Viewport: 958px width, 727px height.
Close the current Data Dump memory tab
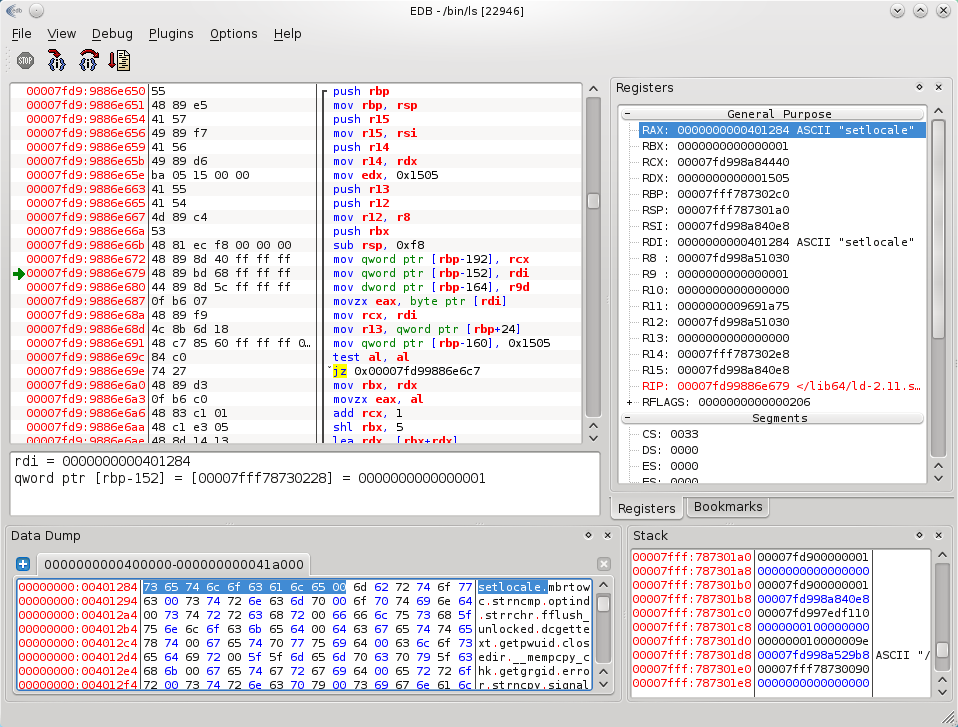[x=603, y=564]
